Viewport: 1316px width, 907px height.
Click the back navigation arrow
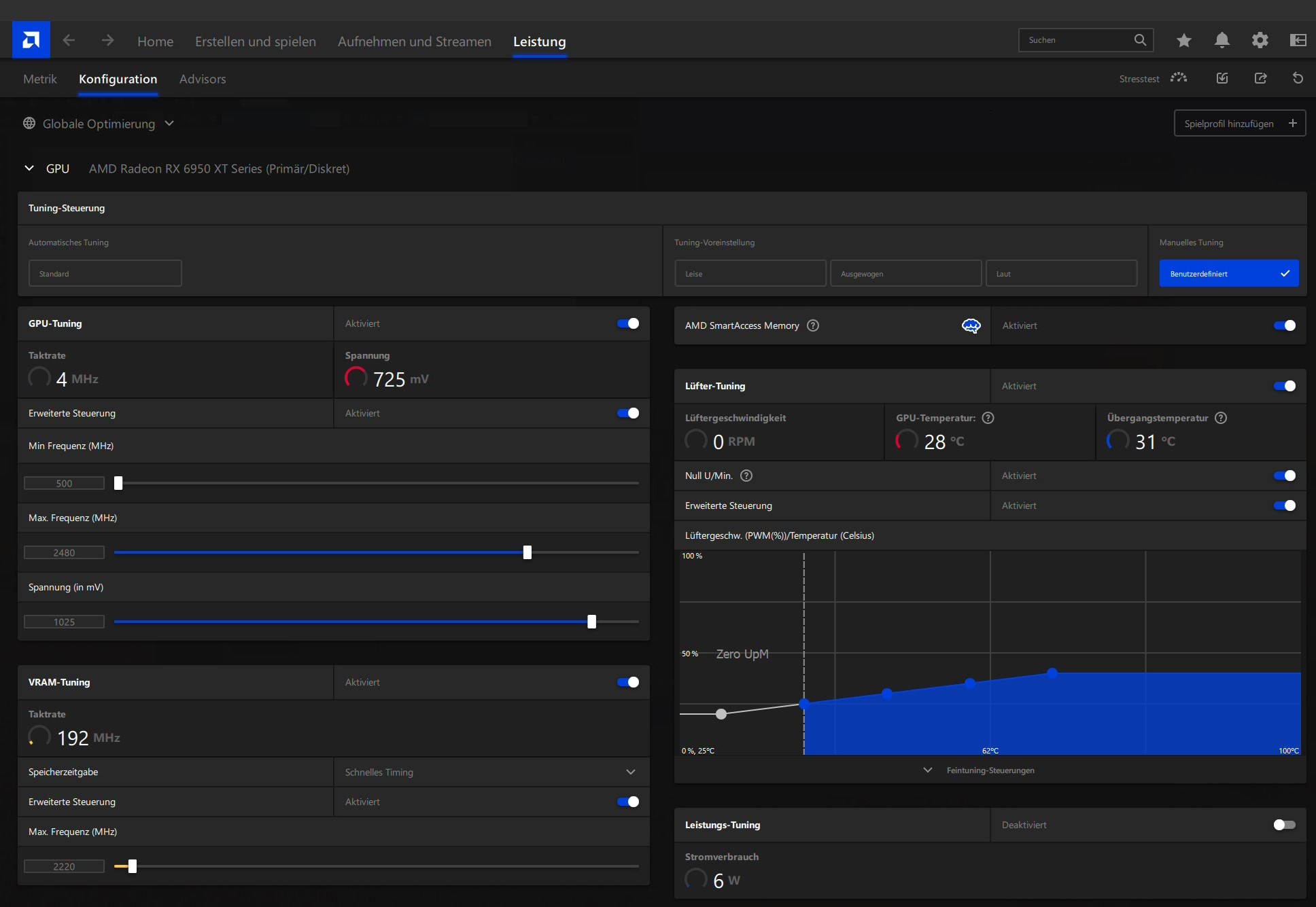[x=69, y=41]
